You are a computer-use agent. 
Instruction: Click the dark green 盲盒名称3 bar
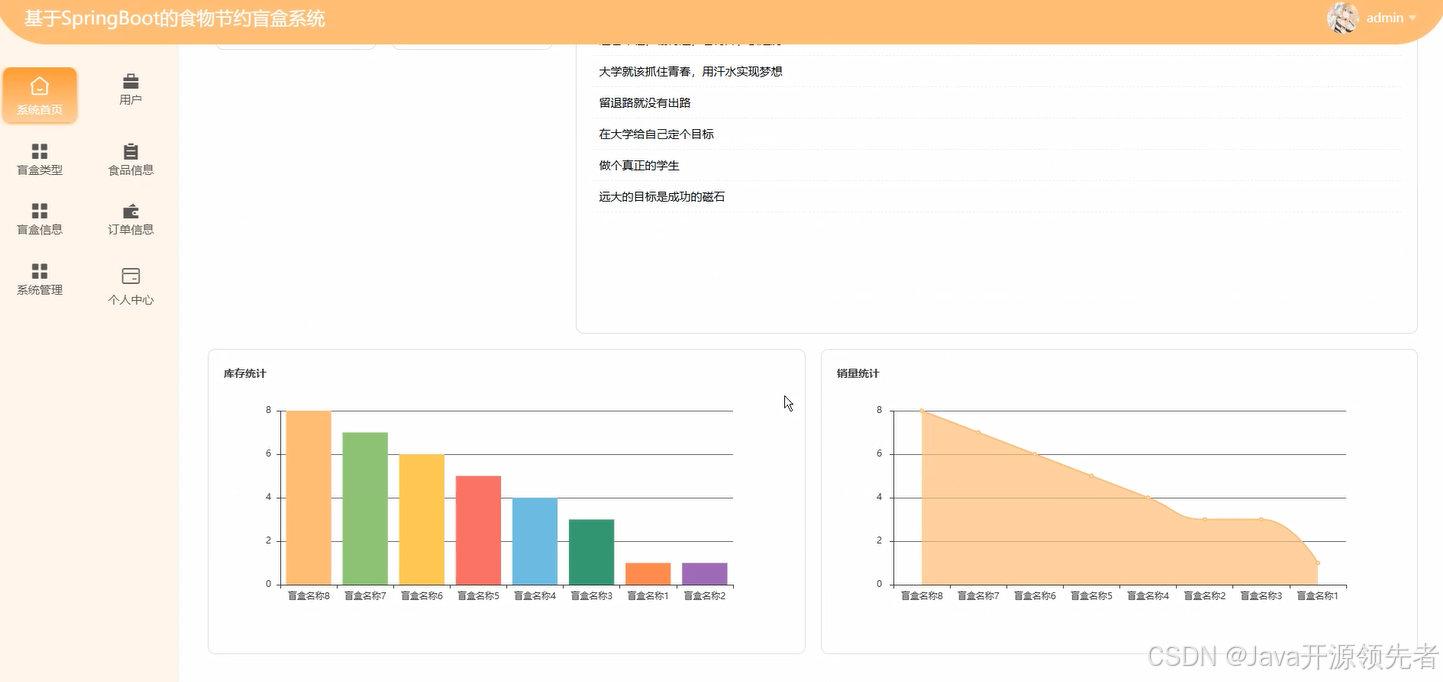click(x=592, y=552)
